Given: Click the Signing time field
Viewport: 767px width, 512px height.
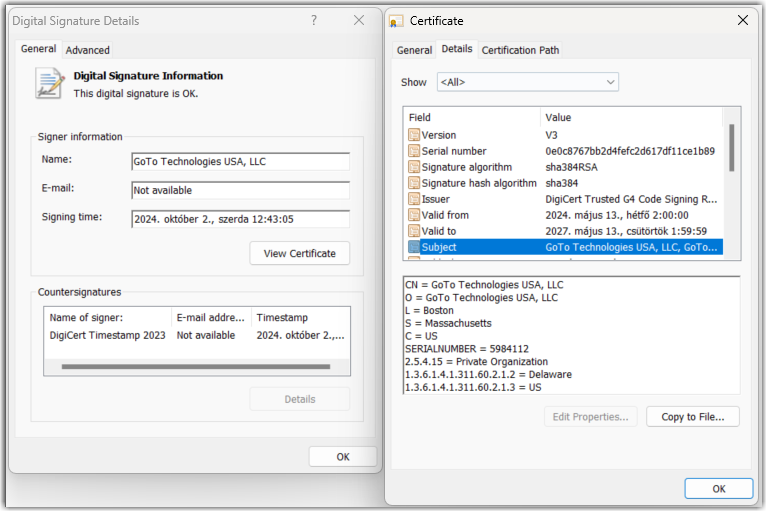Looking at the screenshot, I should 241,219.
